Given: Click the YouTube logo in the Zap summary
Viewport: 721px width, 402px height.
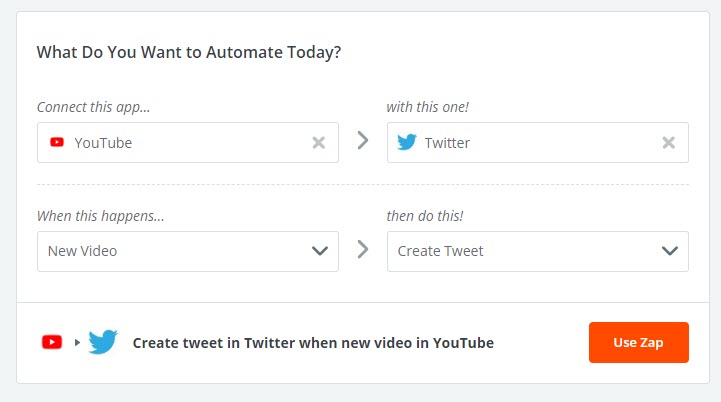Looking at the screenshot, I should pos(53,342).
